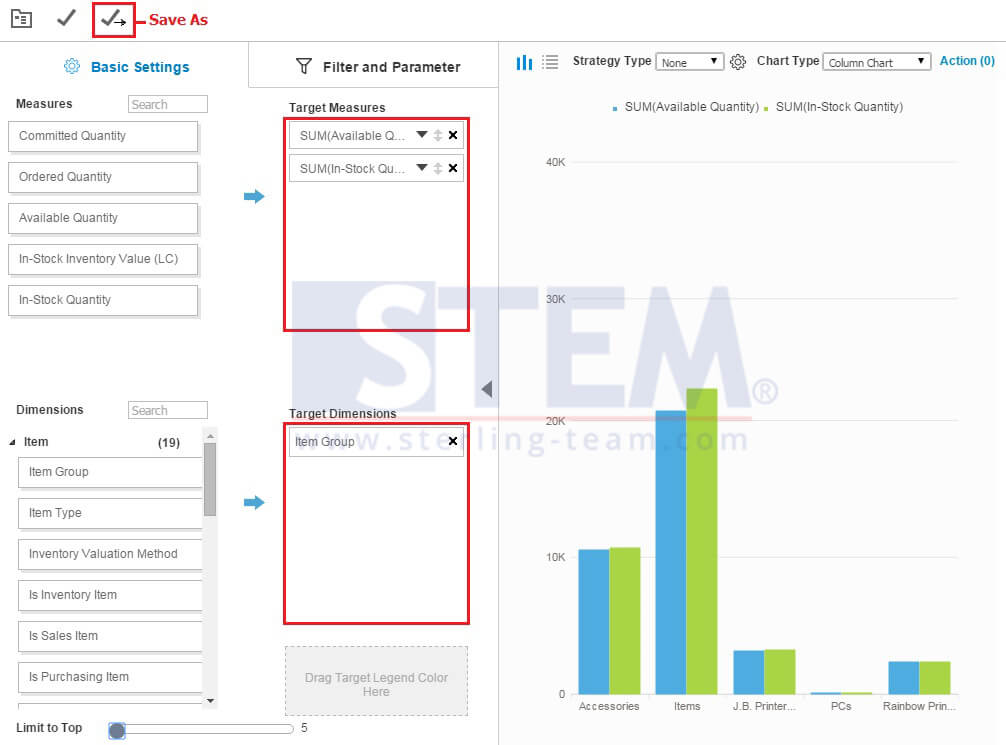Click the Dimensions search field

coord(167,410)
